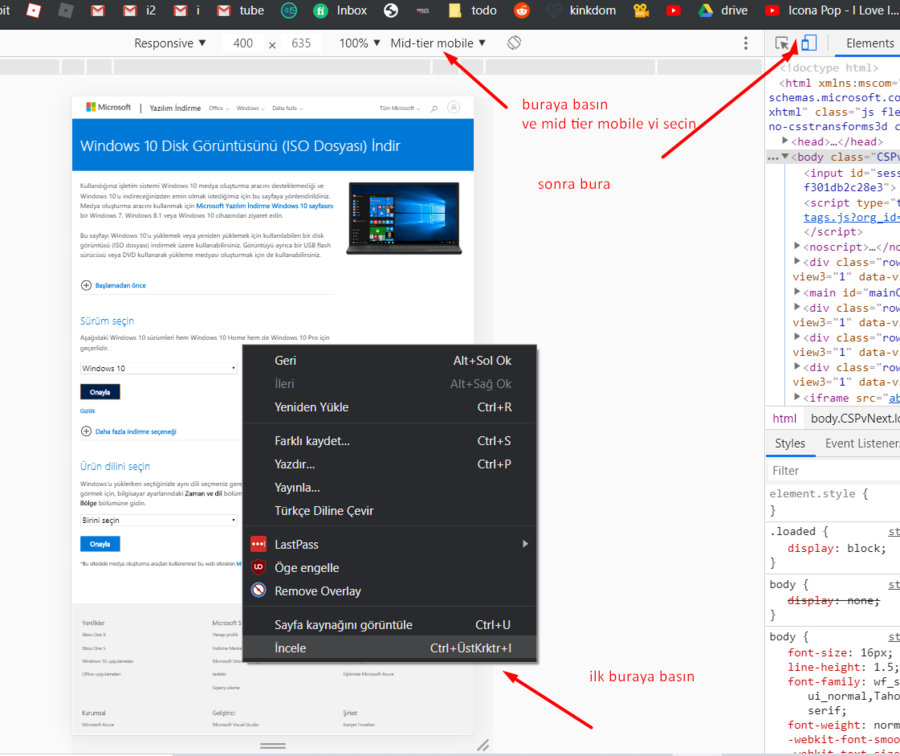900x756 pixels.
Task: Choose Türkçe Diline Çevir option
Action: click(389, 510)
